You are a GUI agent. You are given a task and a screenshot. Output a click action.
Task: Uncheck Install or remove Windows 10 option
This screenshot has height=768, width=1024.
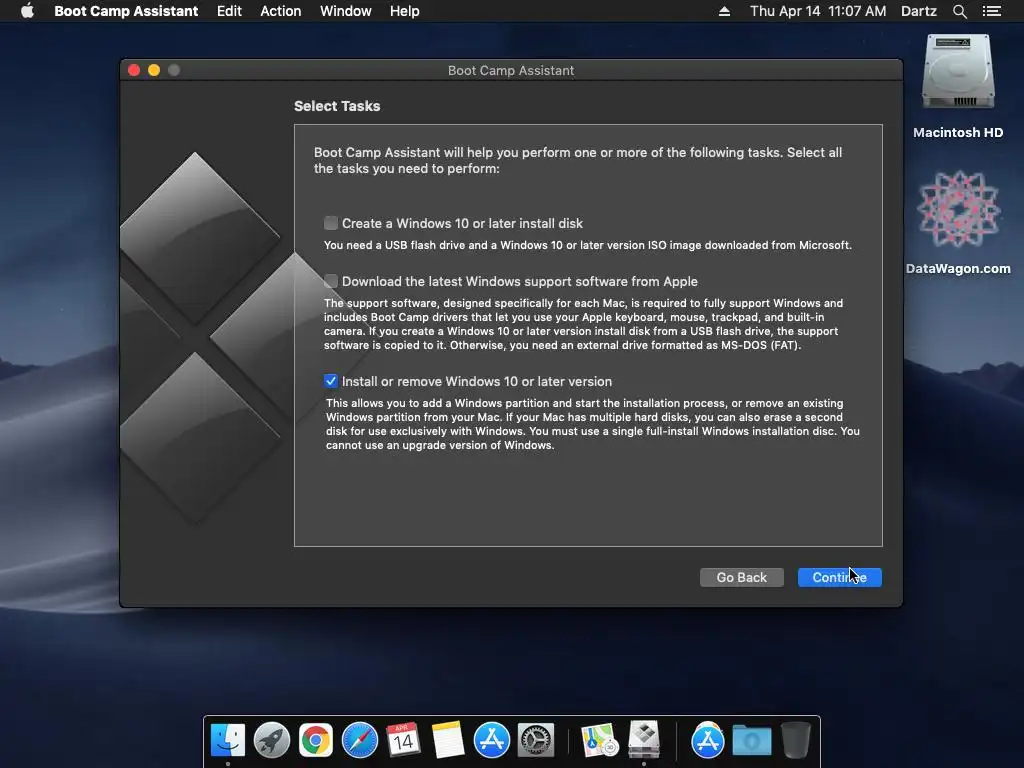pos(331,381)
